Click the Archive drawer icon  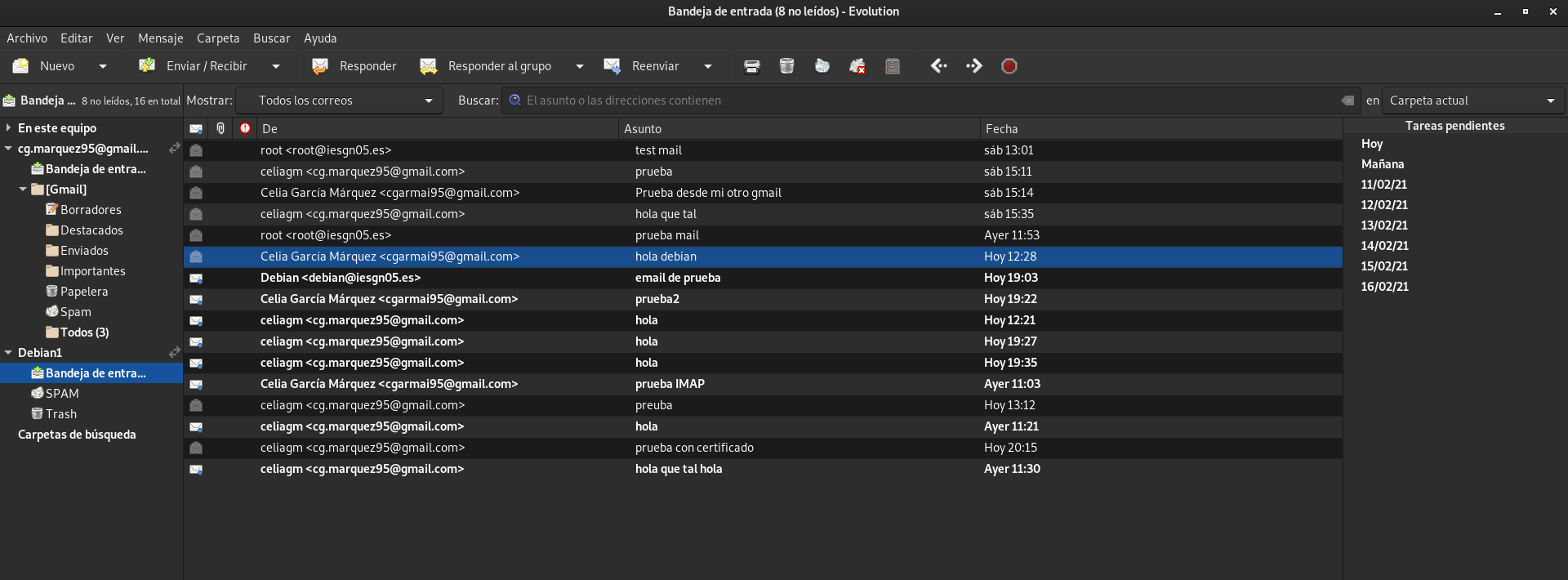pyautogui.click(x=892, y=66)
